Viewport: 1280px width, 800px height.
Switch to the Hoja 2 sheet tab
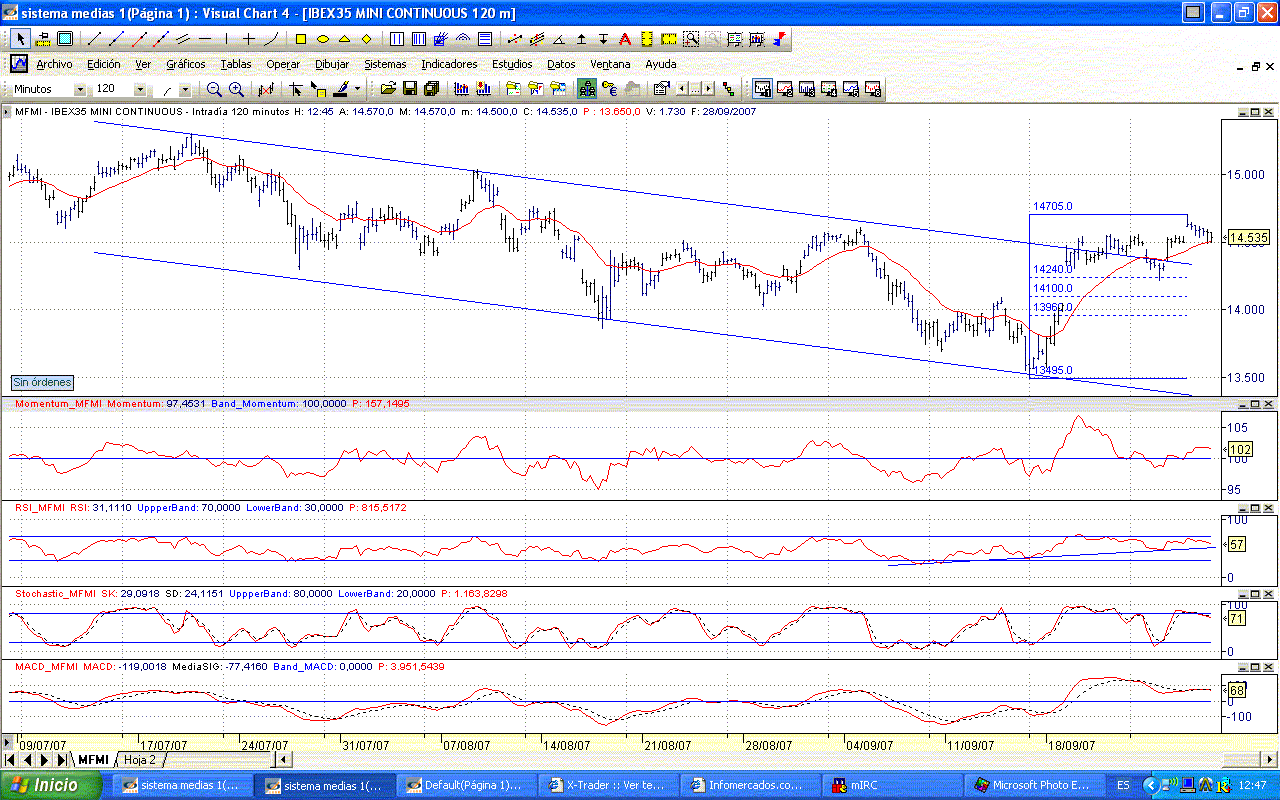tap(140, 760)
